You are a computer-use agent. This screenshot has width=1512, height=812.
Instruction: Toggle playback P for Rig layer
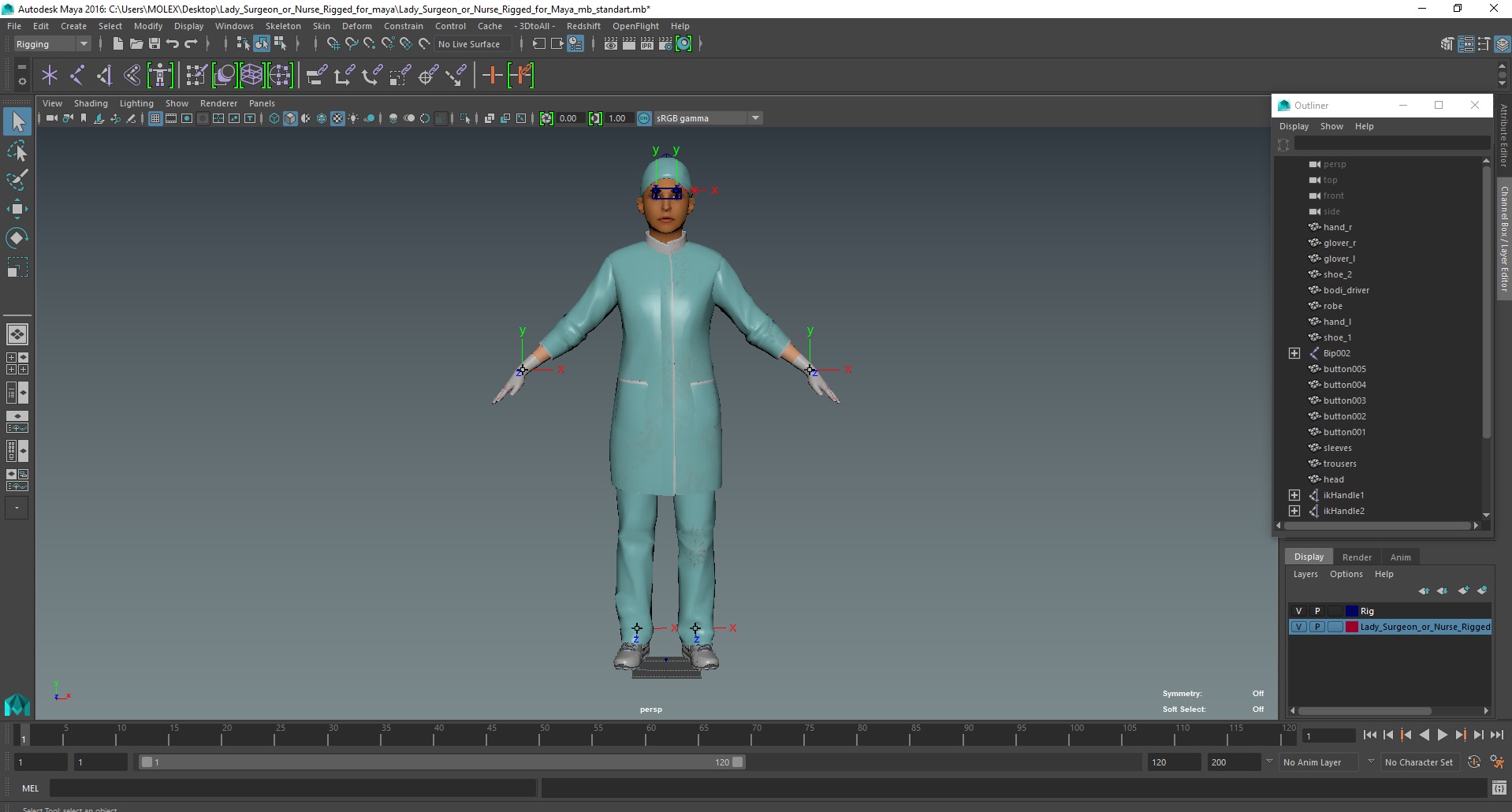[x=1316, y=611]
